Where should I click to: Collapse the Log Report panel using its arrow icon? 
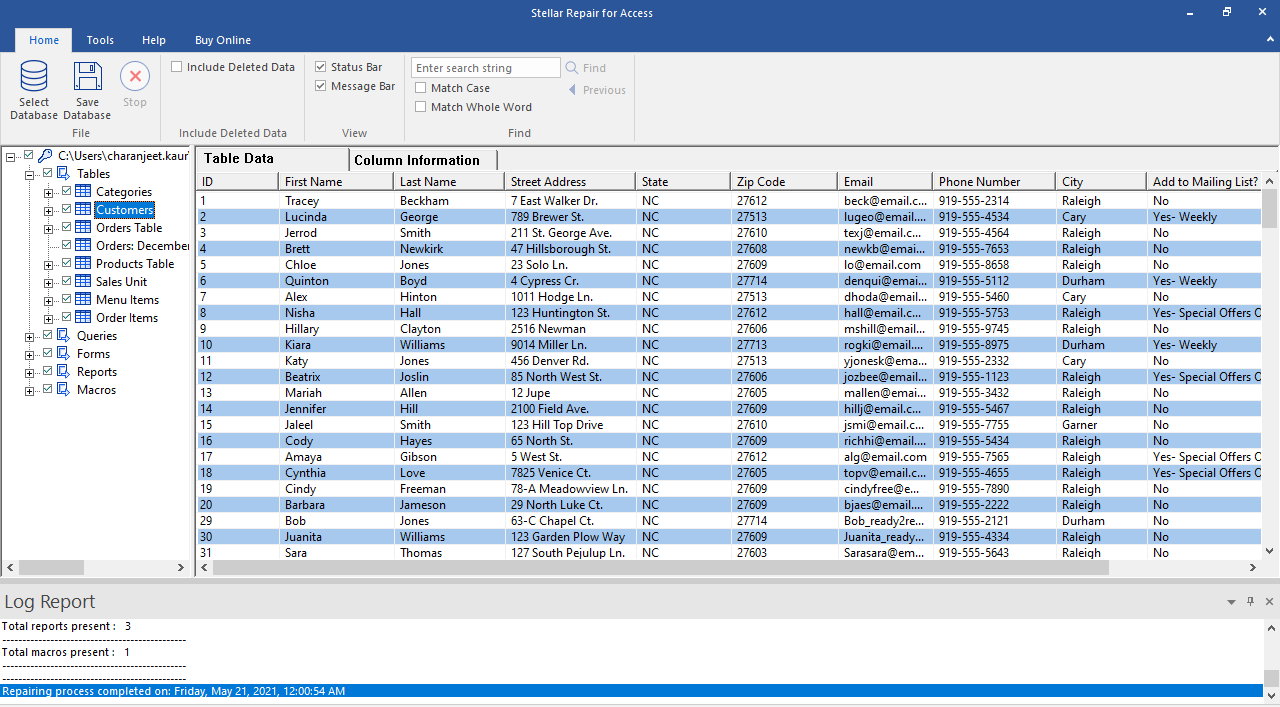(x=1231, y=601)
